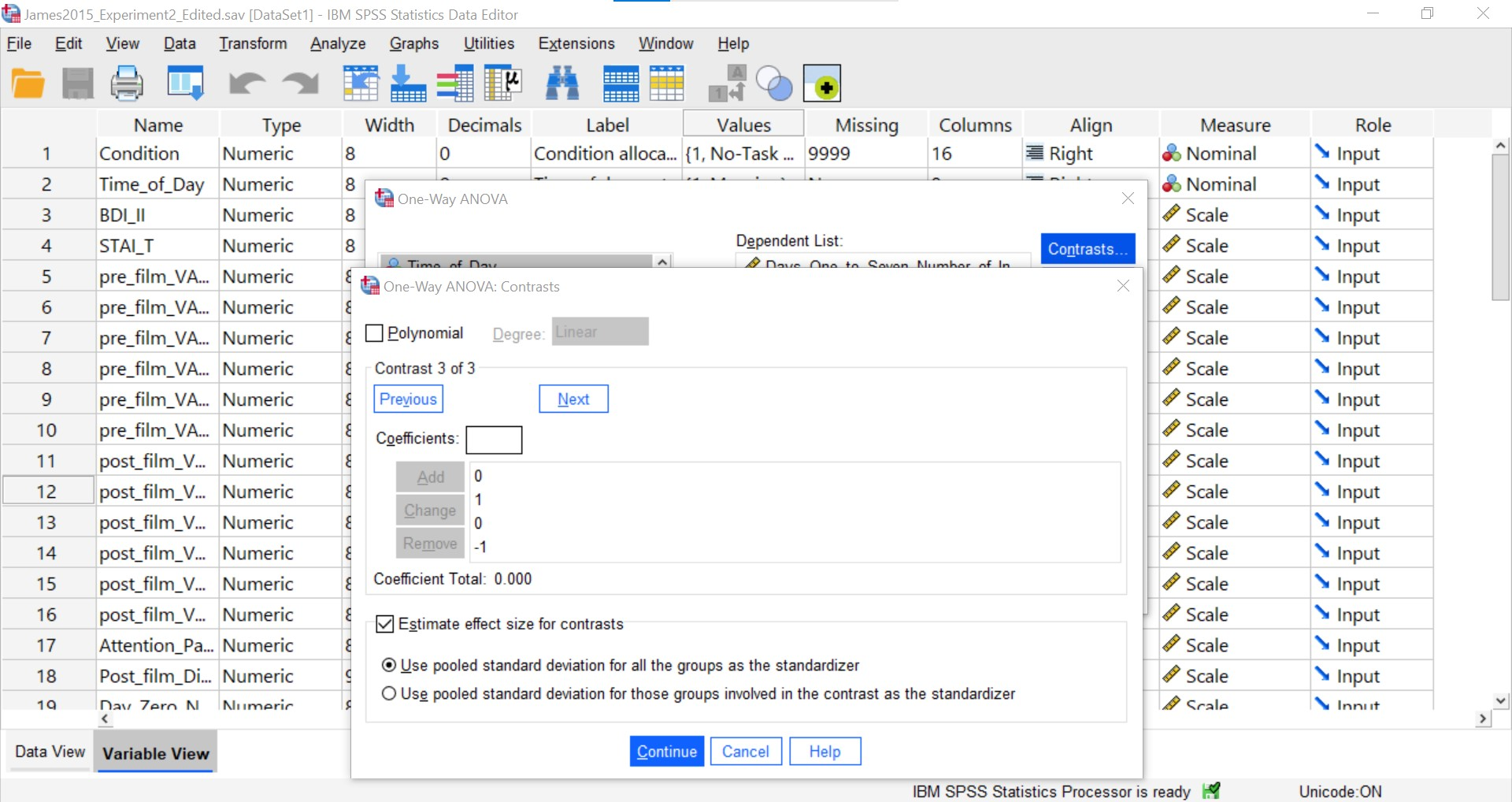Click Input role arrow for Condition

(x=1322, y=152)
